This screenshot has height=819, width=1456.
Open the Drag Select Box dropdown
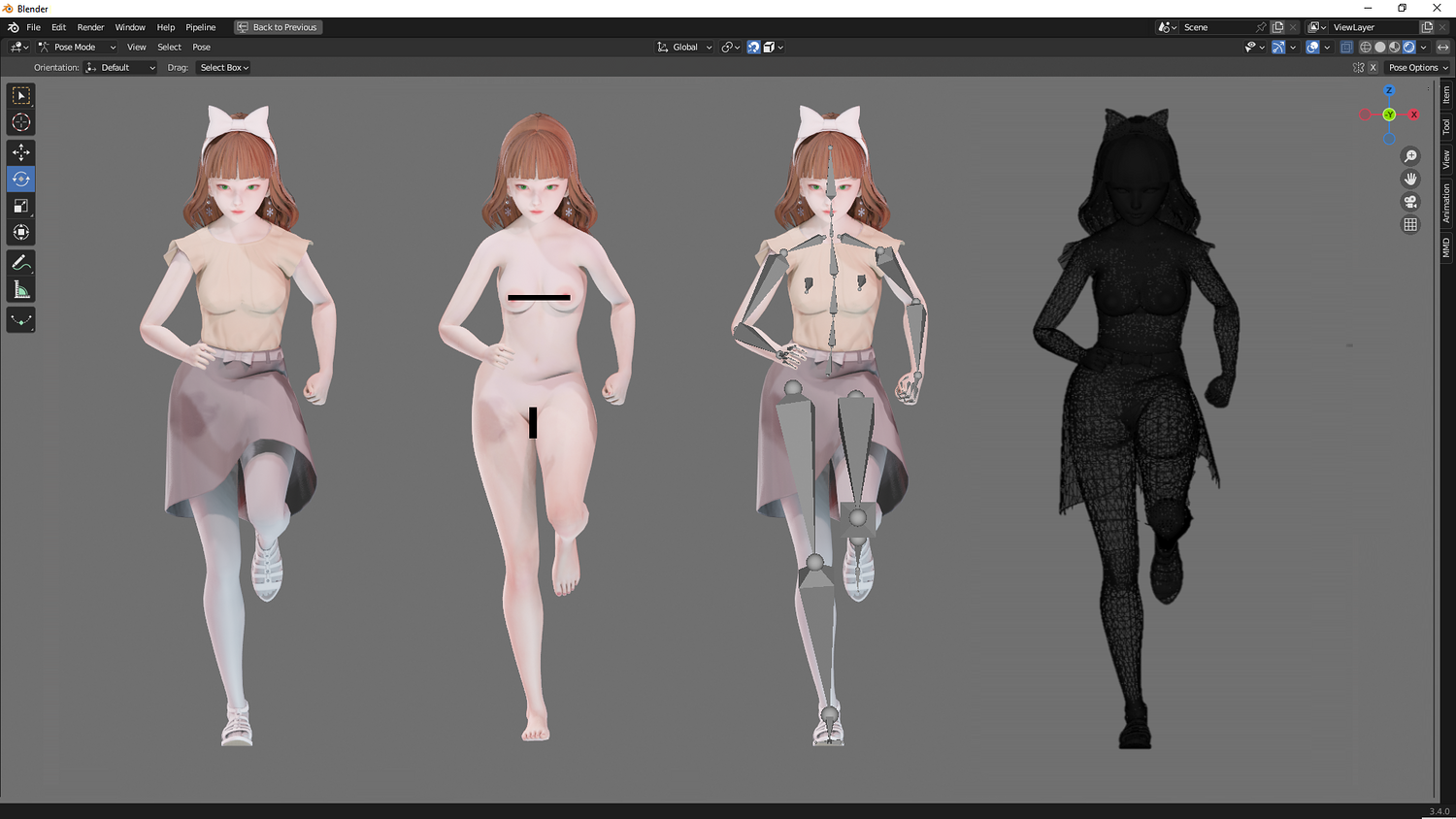click(x=224, y=68)
